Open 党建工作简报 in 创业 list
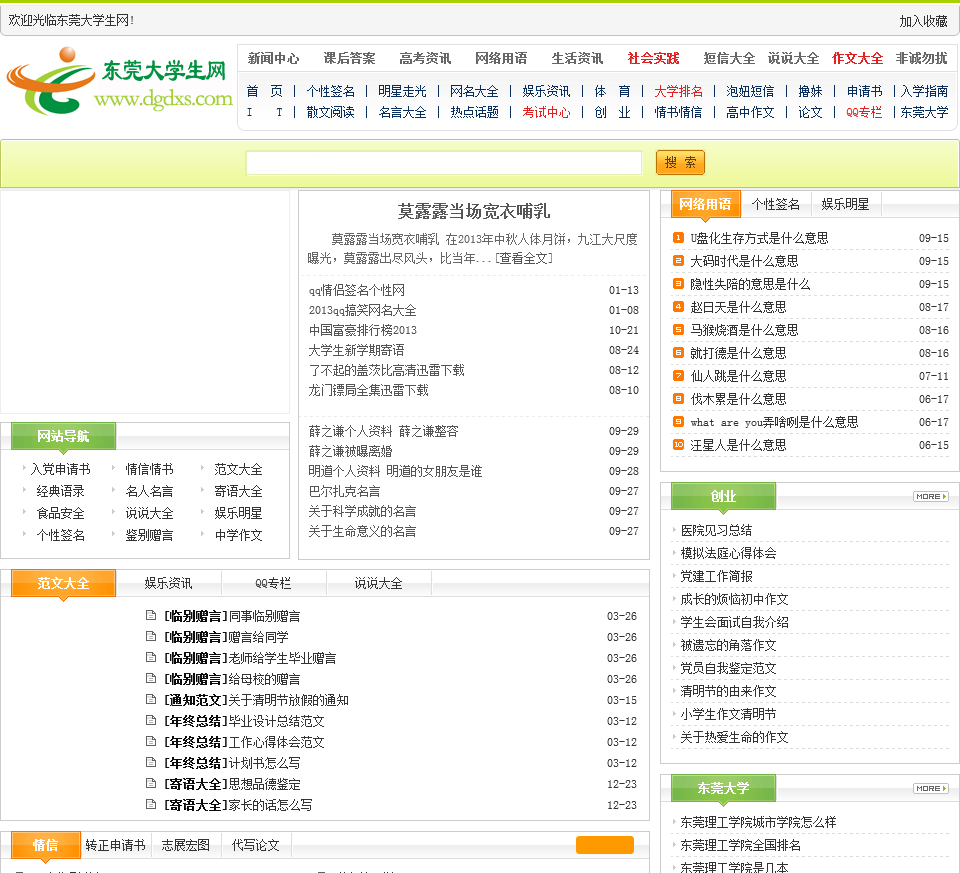The image size is (960, 873). pos(716,576)
